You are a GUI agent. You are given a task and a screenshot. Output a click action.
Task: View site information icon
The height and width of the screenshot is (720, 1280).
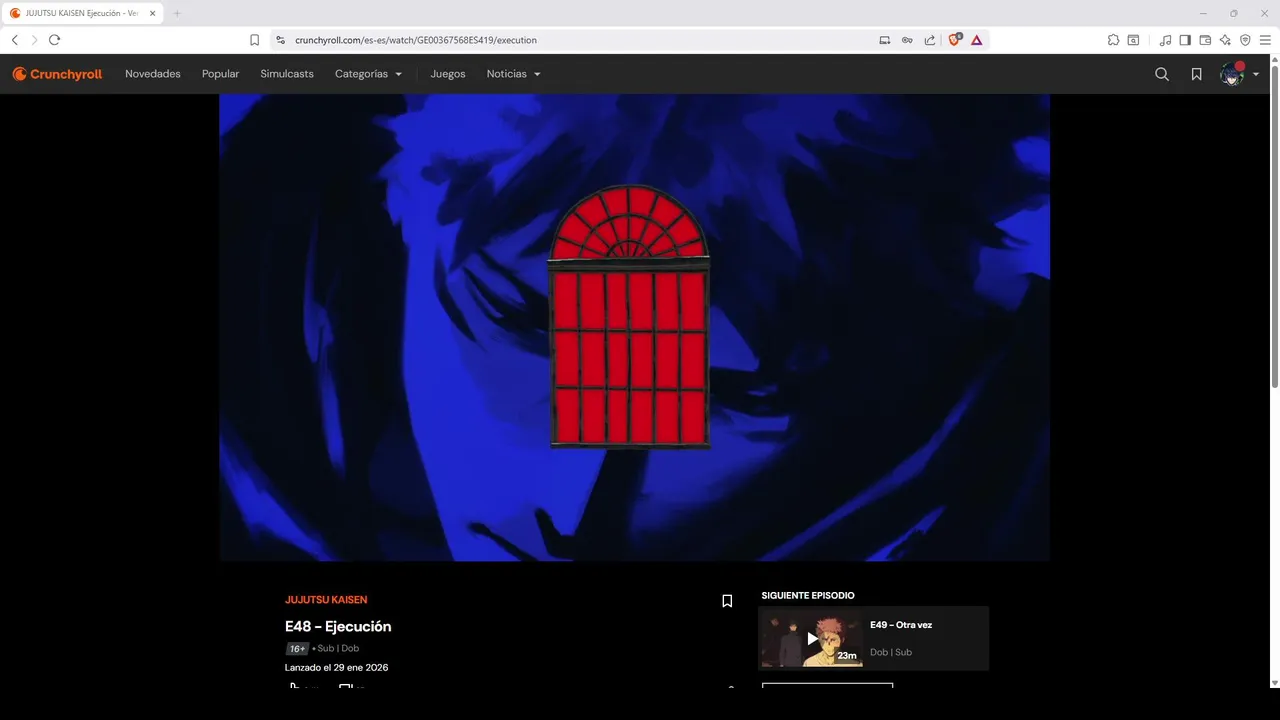[280, 40]
